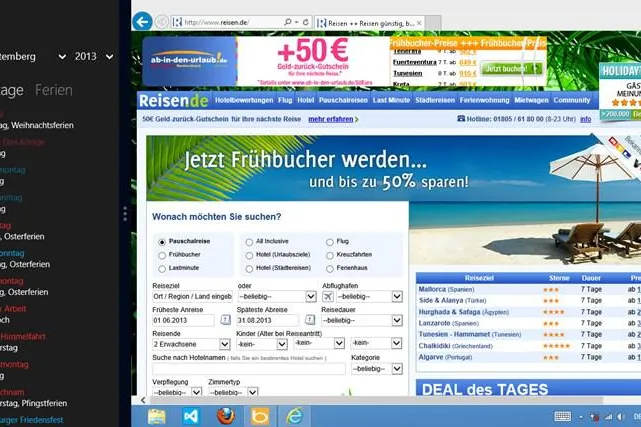Select the Ferienhaus radio button

[329, 269]
